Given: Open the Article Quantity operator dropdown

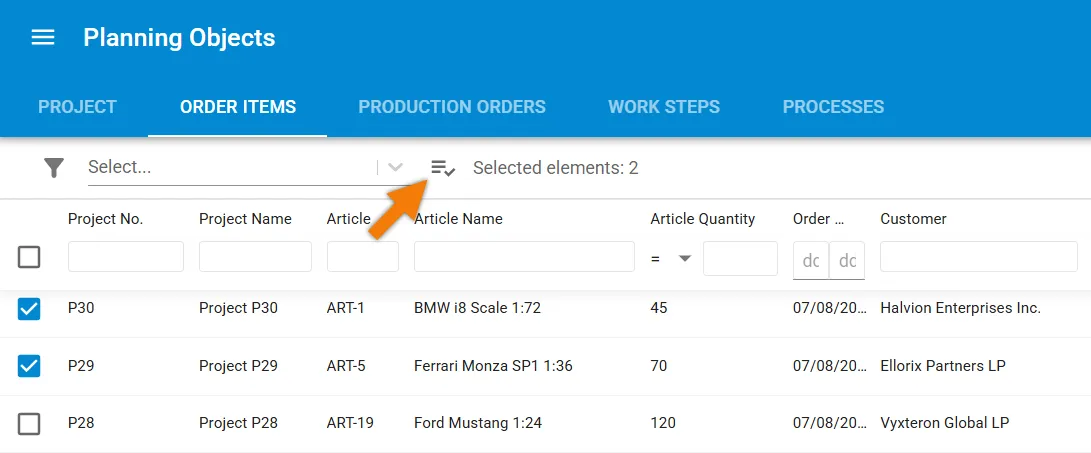Looking at the screenshot, I should click(685, 259).
